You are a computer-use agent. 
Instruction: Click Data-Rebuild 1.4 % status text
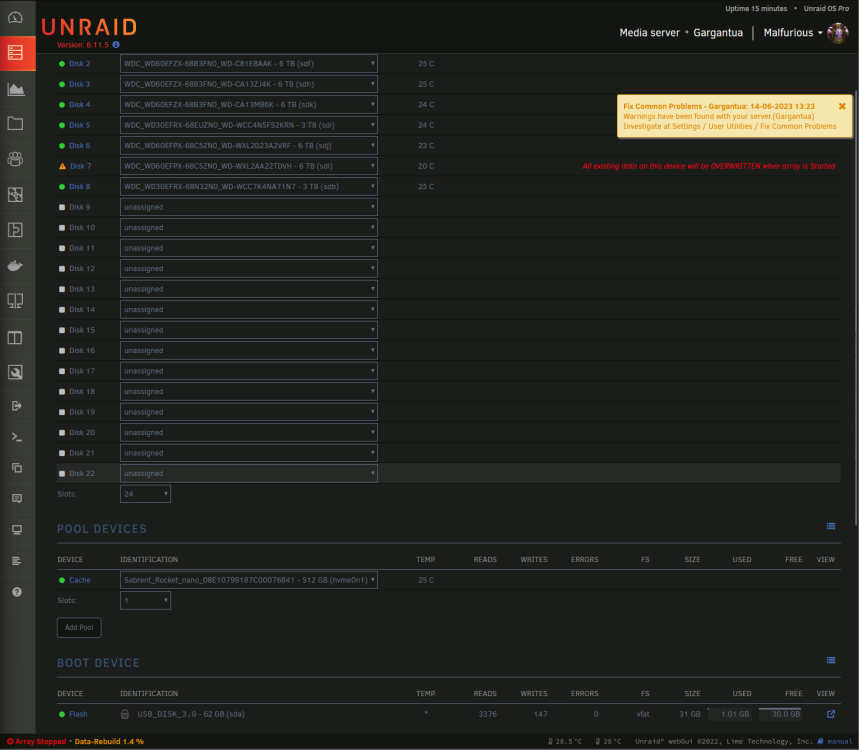(x=109, y=741)
